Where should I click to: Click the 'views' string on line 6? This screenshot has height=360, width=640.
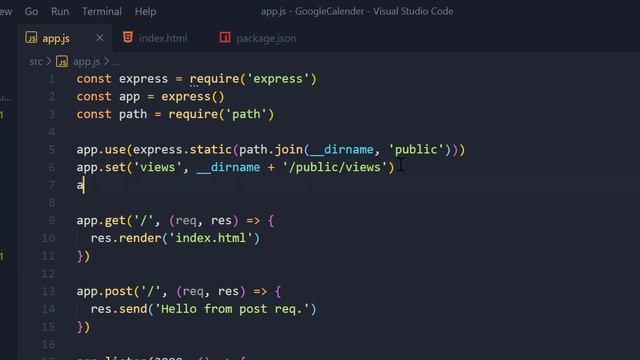coord(158,167)
